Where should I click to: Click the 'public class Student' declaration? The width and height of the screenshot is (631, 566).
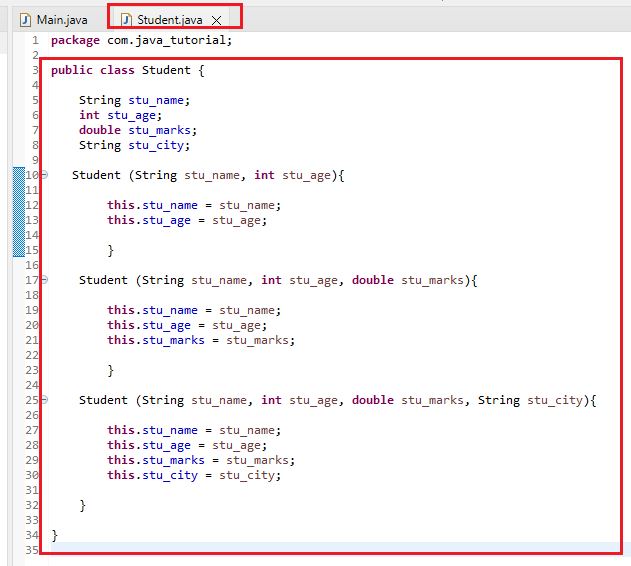click(128, 70)
